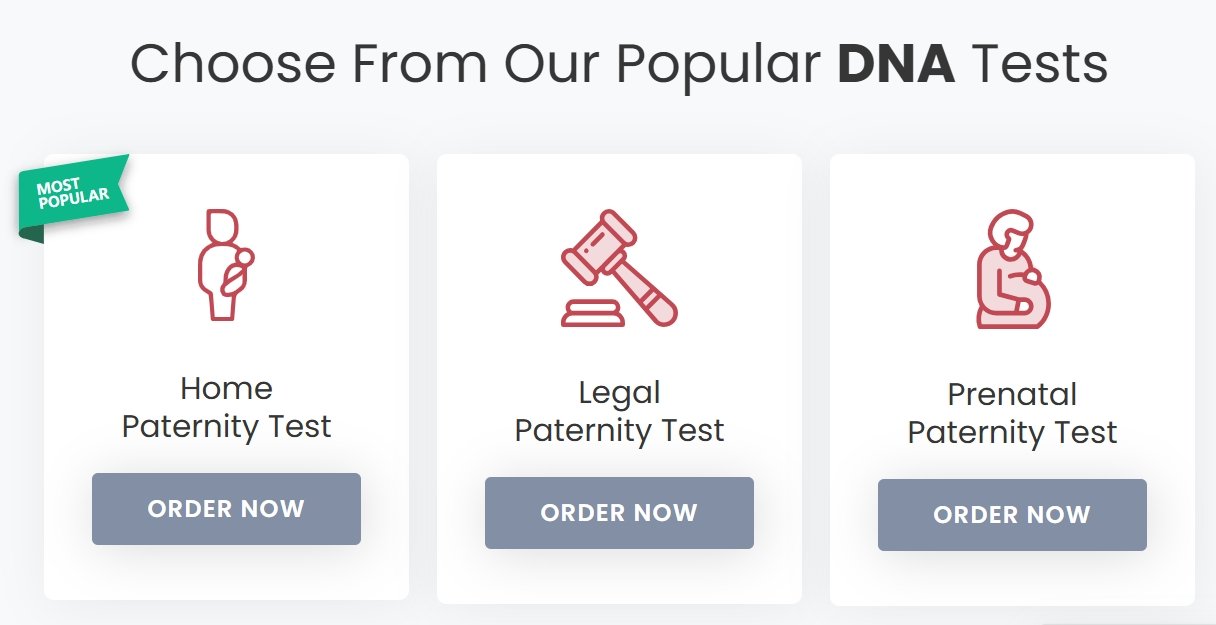
Task: Click the belly on the prenatal icon
Action: (1036, 298)
